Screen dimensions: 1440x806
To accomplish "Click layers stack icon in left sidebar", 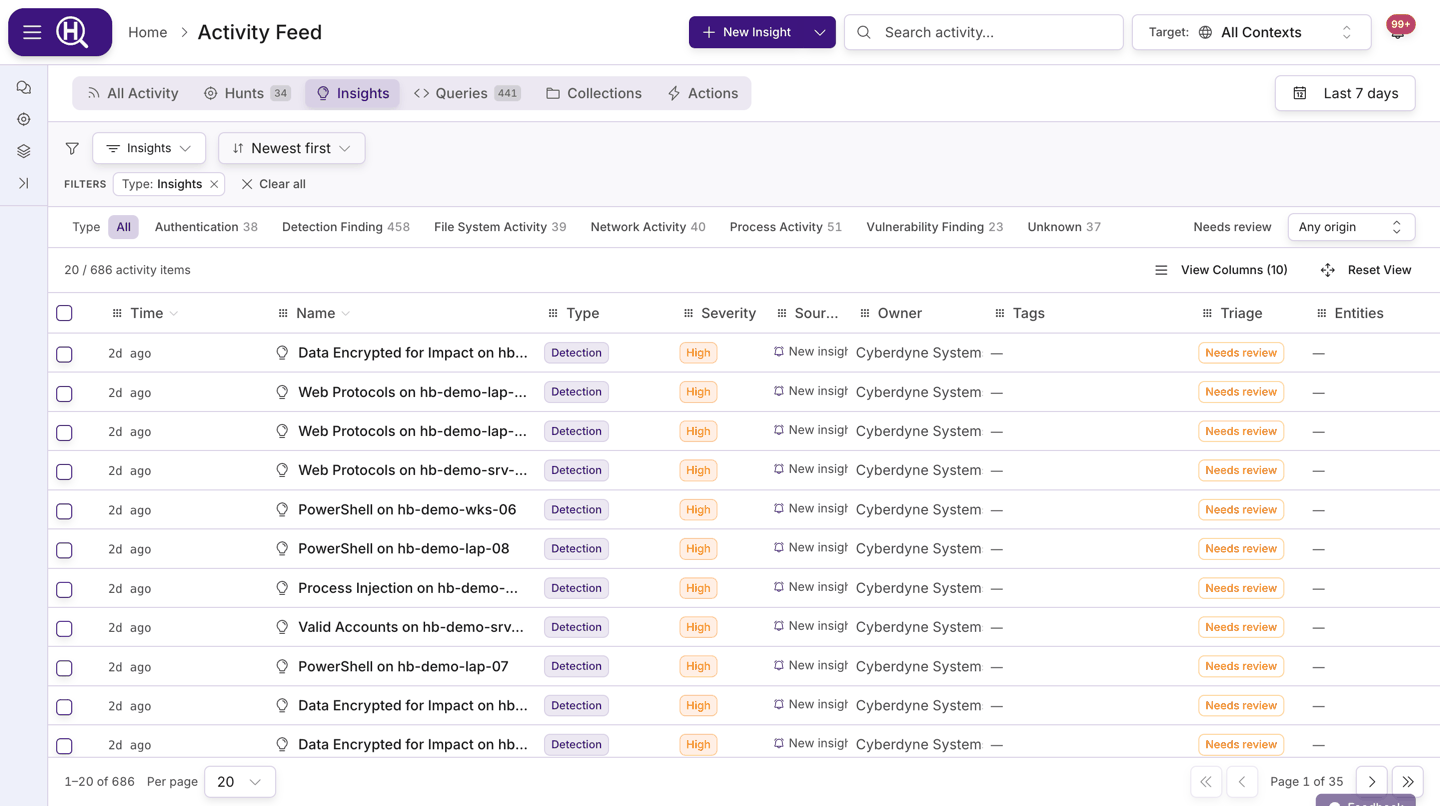I will tap(23, 151).
